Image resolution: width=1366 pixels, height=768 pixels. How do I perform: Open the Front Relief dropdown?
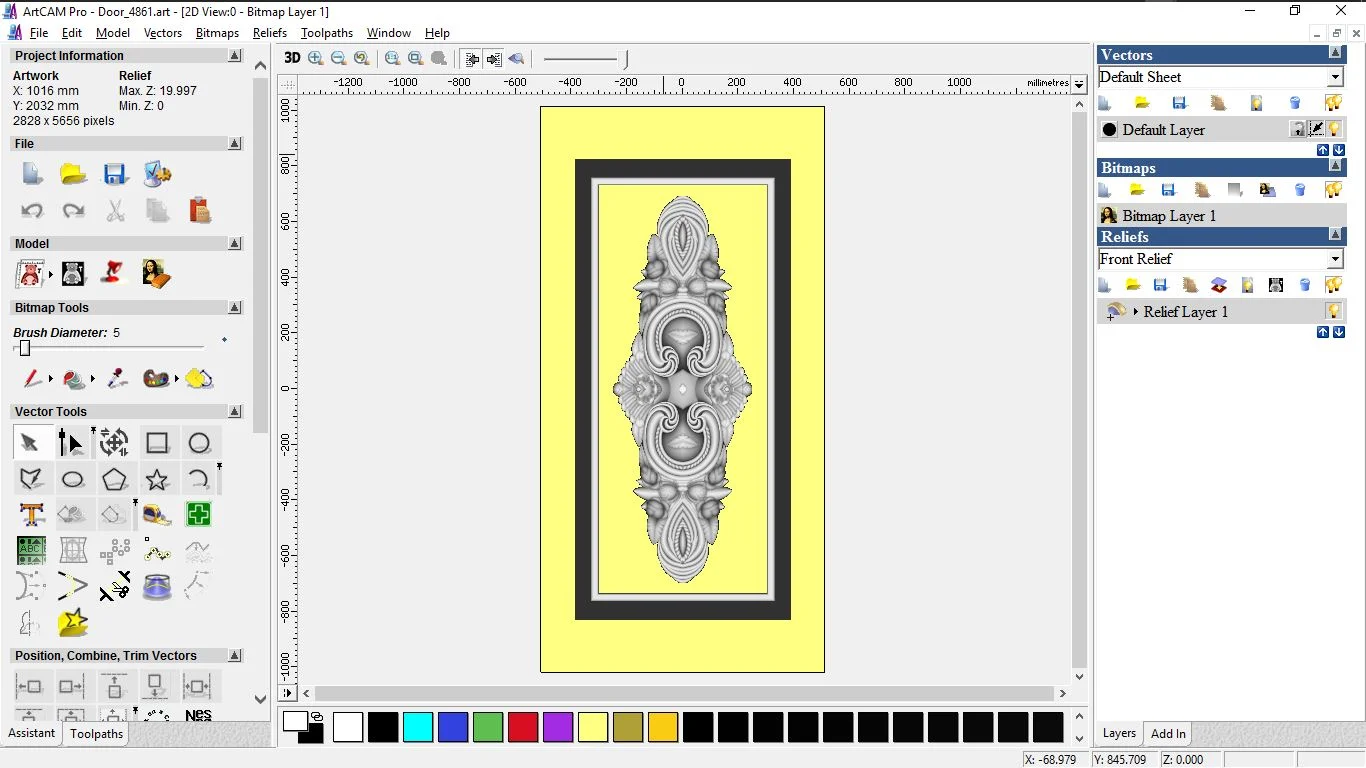[1335, 259]
